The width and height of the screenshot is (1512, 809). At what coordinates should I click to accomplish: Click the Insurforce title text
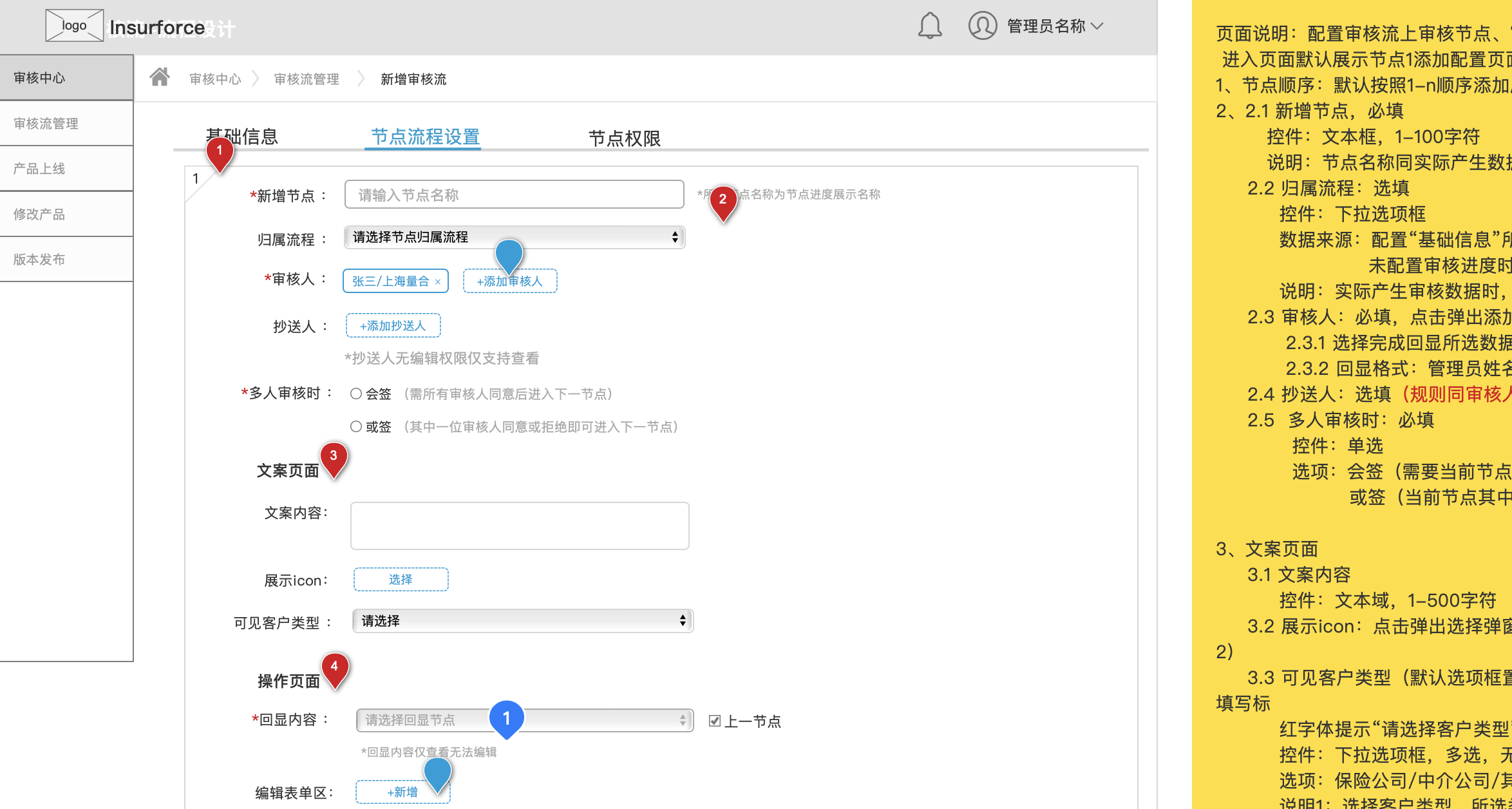(x=157, y=28)
